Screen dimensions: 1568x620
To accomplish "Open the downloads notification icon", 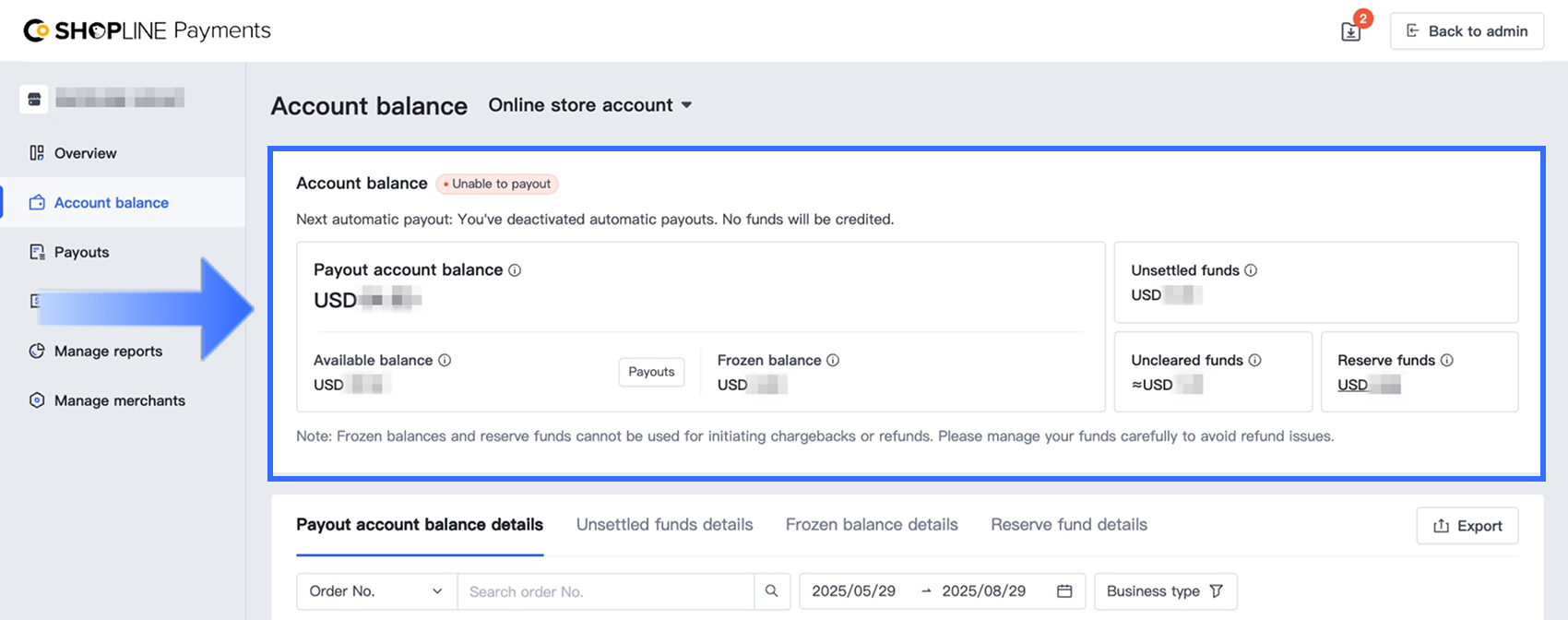I will 1351,31.
